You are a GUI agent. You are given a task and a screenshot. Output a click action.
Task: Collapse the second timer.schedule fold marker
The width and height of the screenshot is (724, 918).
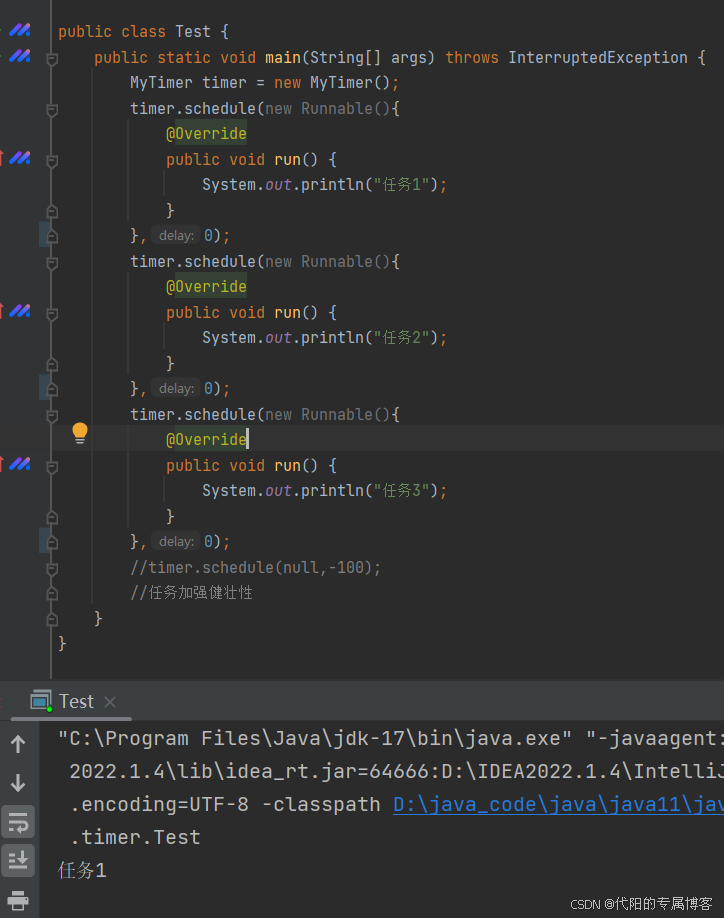[52, 262]
